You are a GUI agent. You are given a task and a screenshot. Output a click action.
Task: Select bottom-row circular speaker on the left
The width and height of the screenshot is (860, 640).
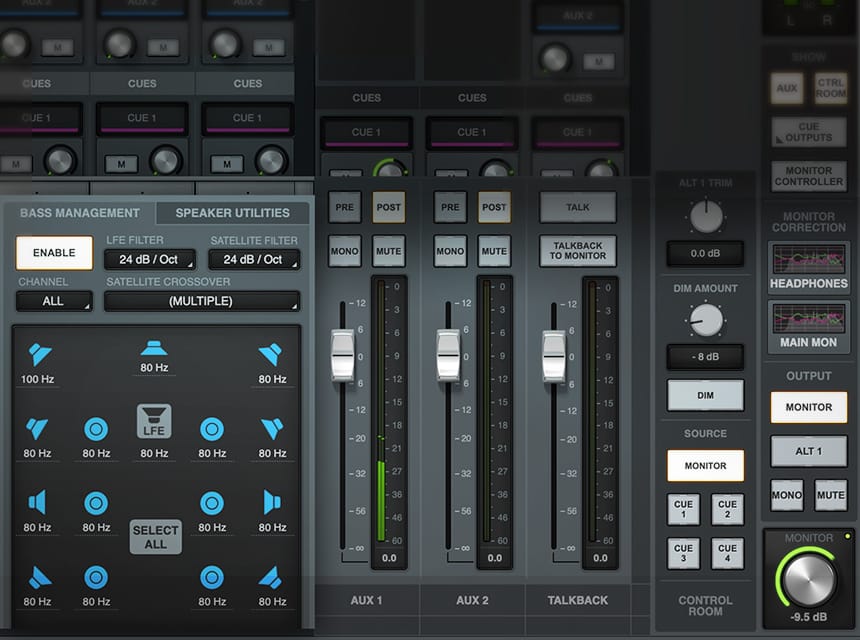(x=96, y=577)
